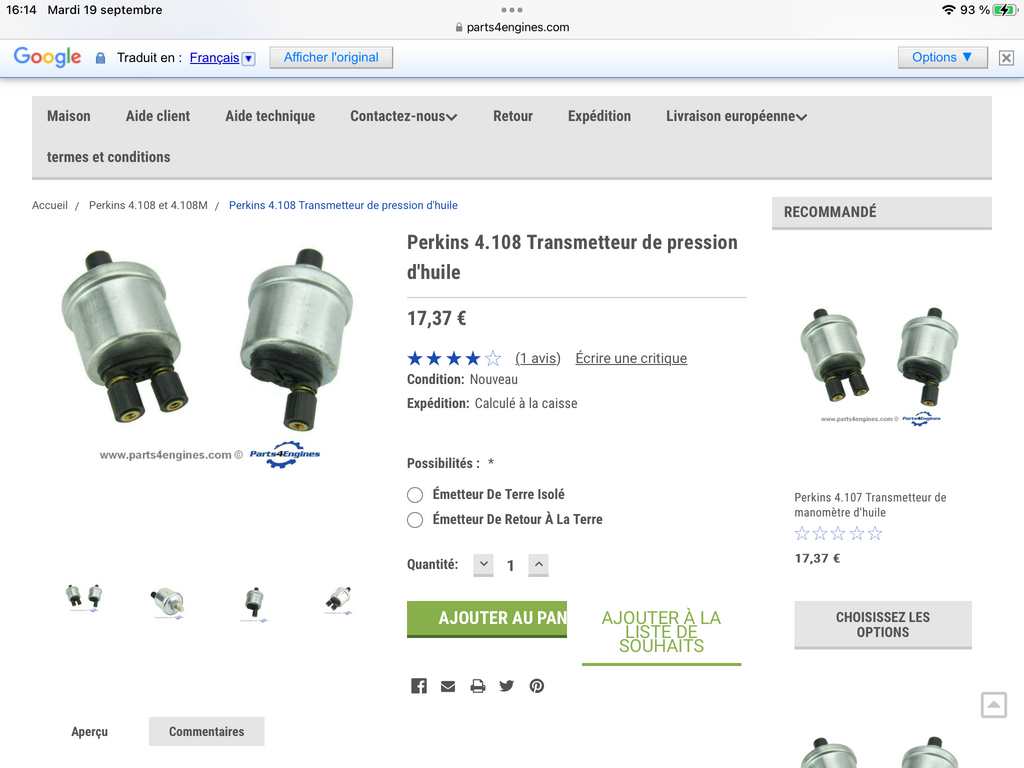Click the print page icon
The width and height of the screenshot is (1024, 768).
pyautogui.click(x=478, y=686)
